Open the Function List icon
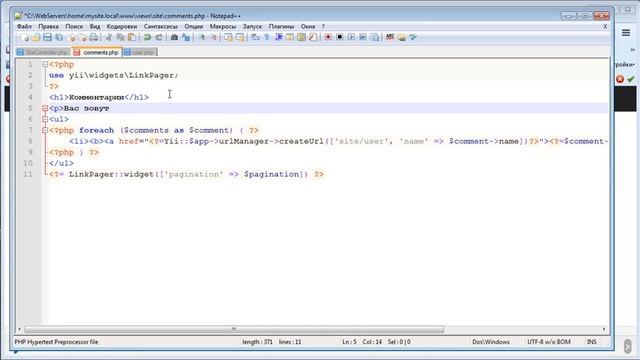Image resolution: width=640 pixels, height=360 pixels. (313, 38)
